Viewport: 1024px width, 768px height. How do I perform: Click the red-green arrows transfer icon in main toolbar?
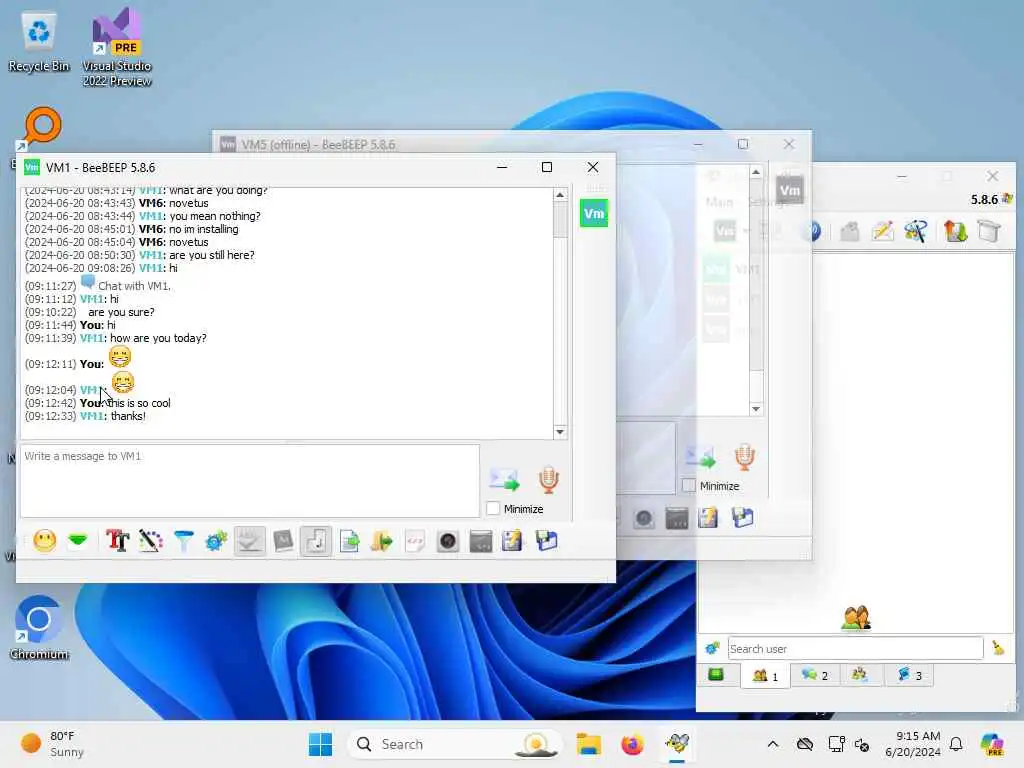pyautogui.click(x=955, y=231)
